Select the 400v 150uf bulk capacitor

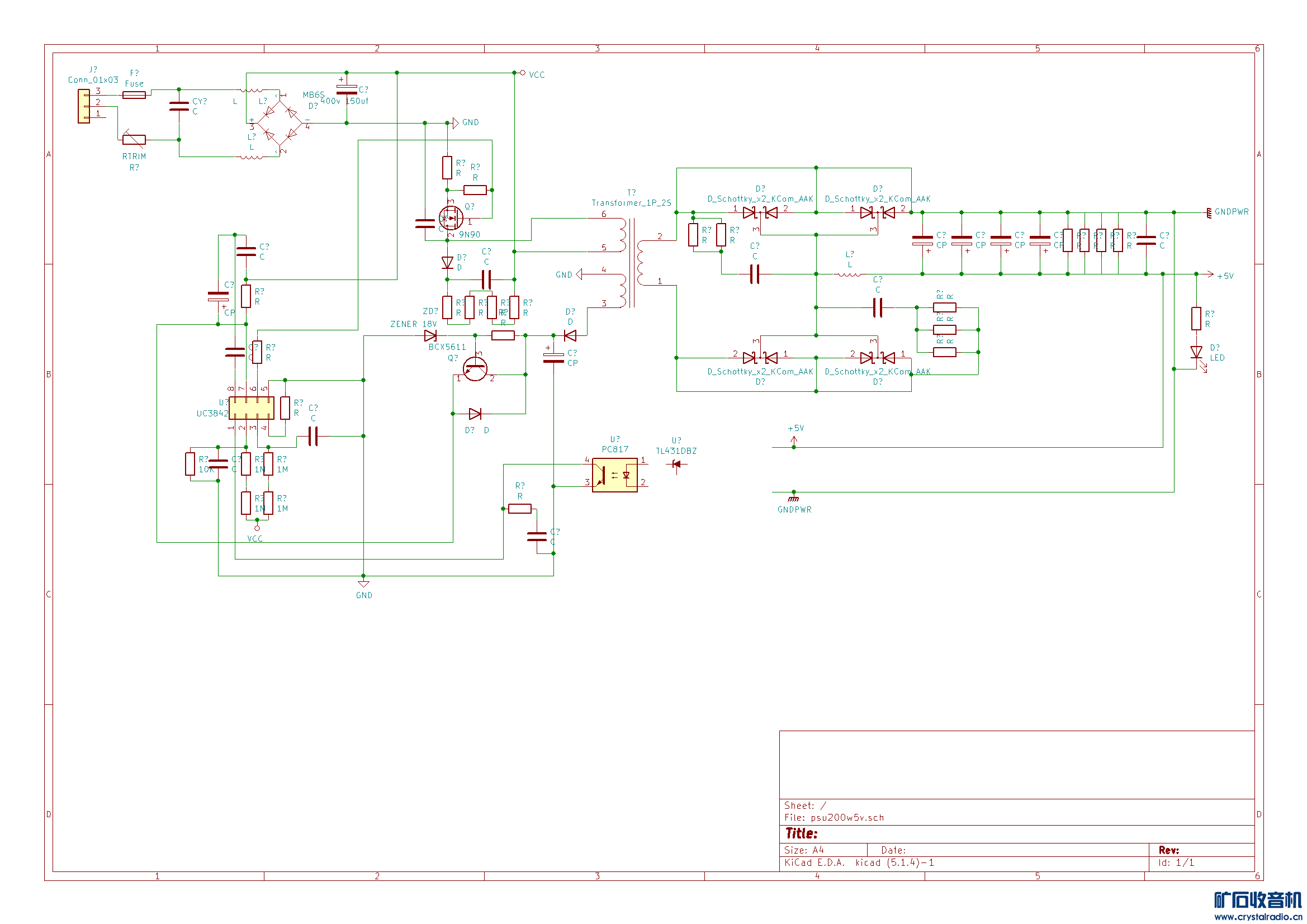tap(346, 89)
